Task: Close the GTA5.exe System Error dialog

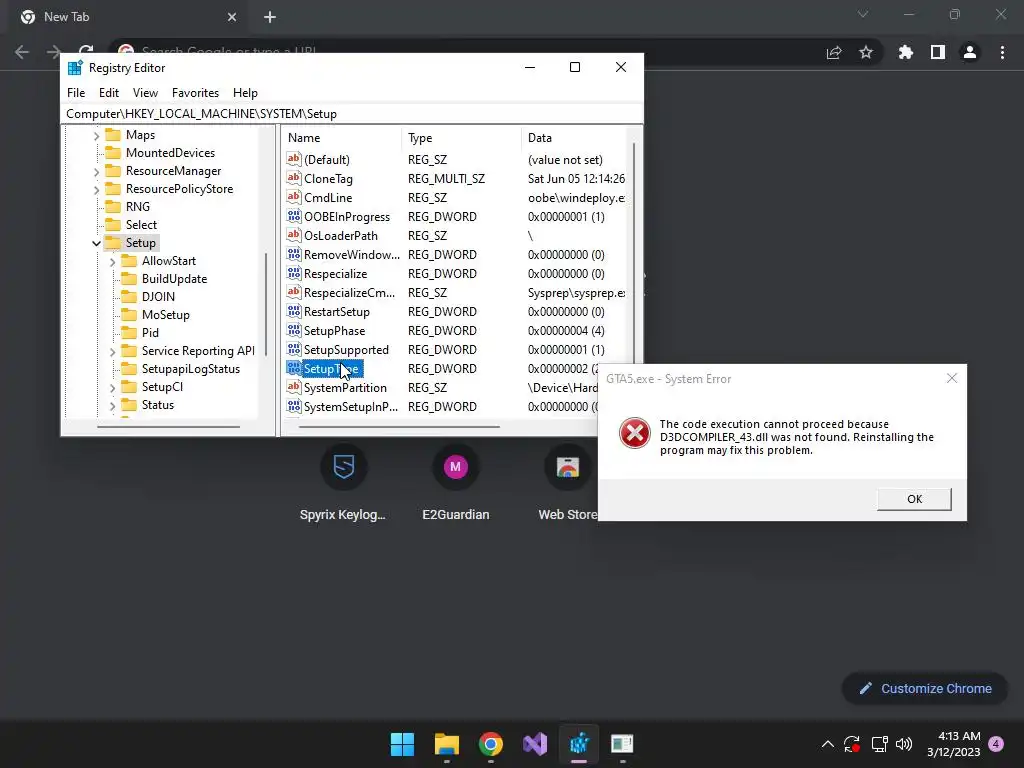Action: 952,378
